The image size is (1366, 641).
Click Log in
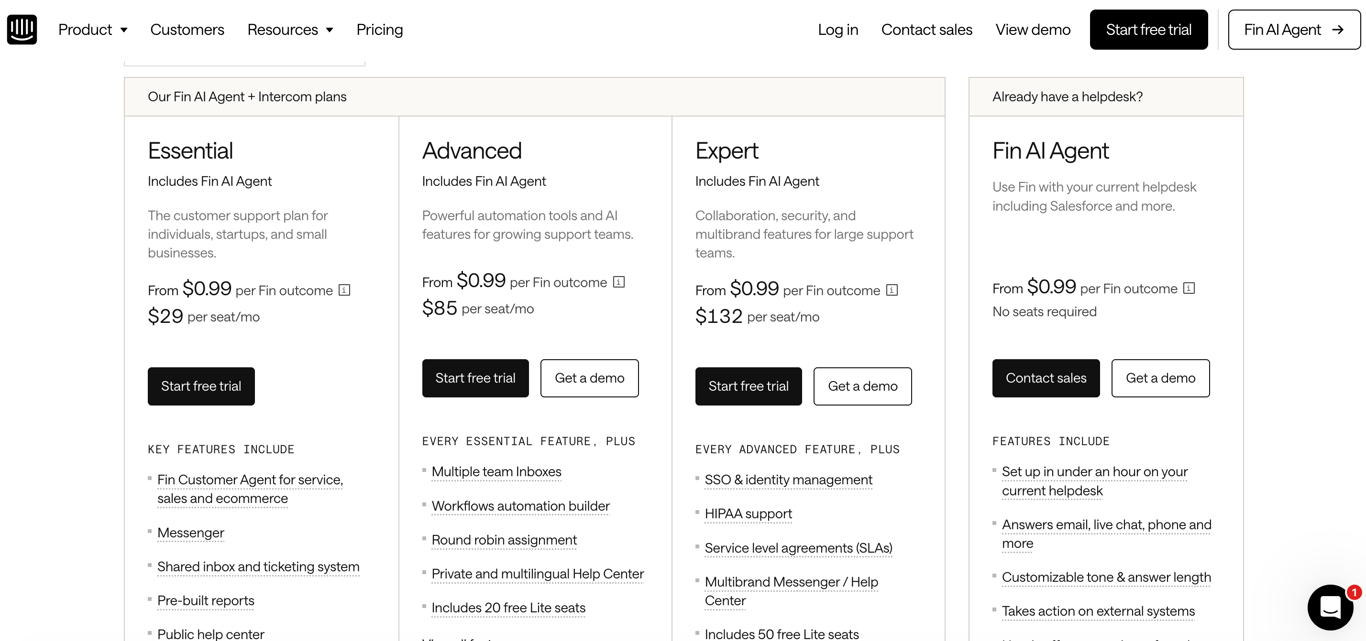coord(838,29)
